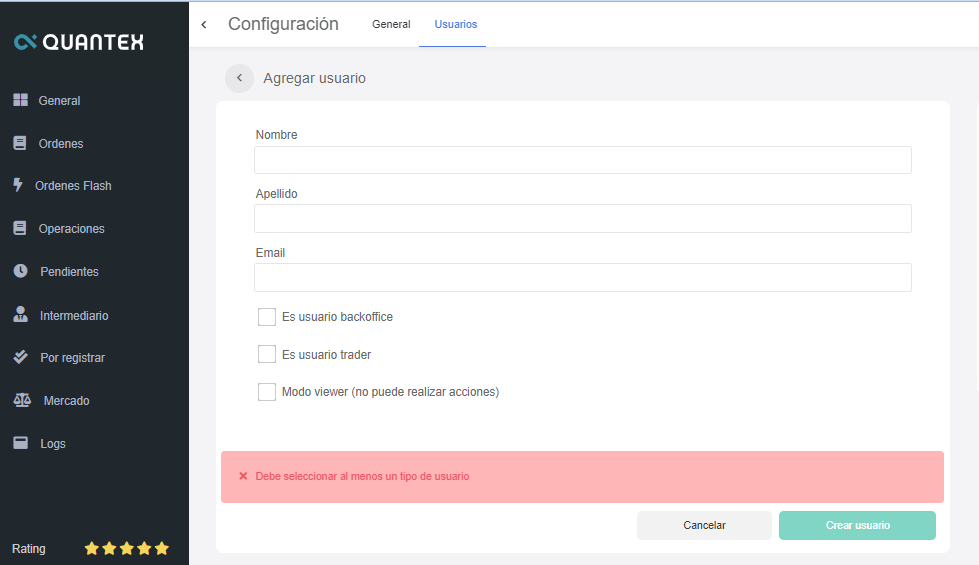Go back using arrow beside 'Agregar usuario'
The height and width of the screenshot is (565, 979).
[x=239, y=78]
